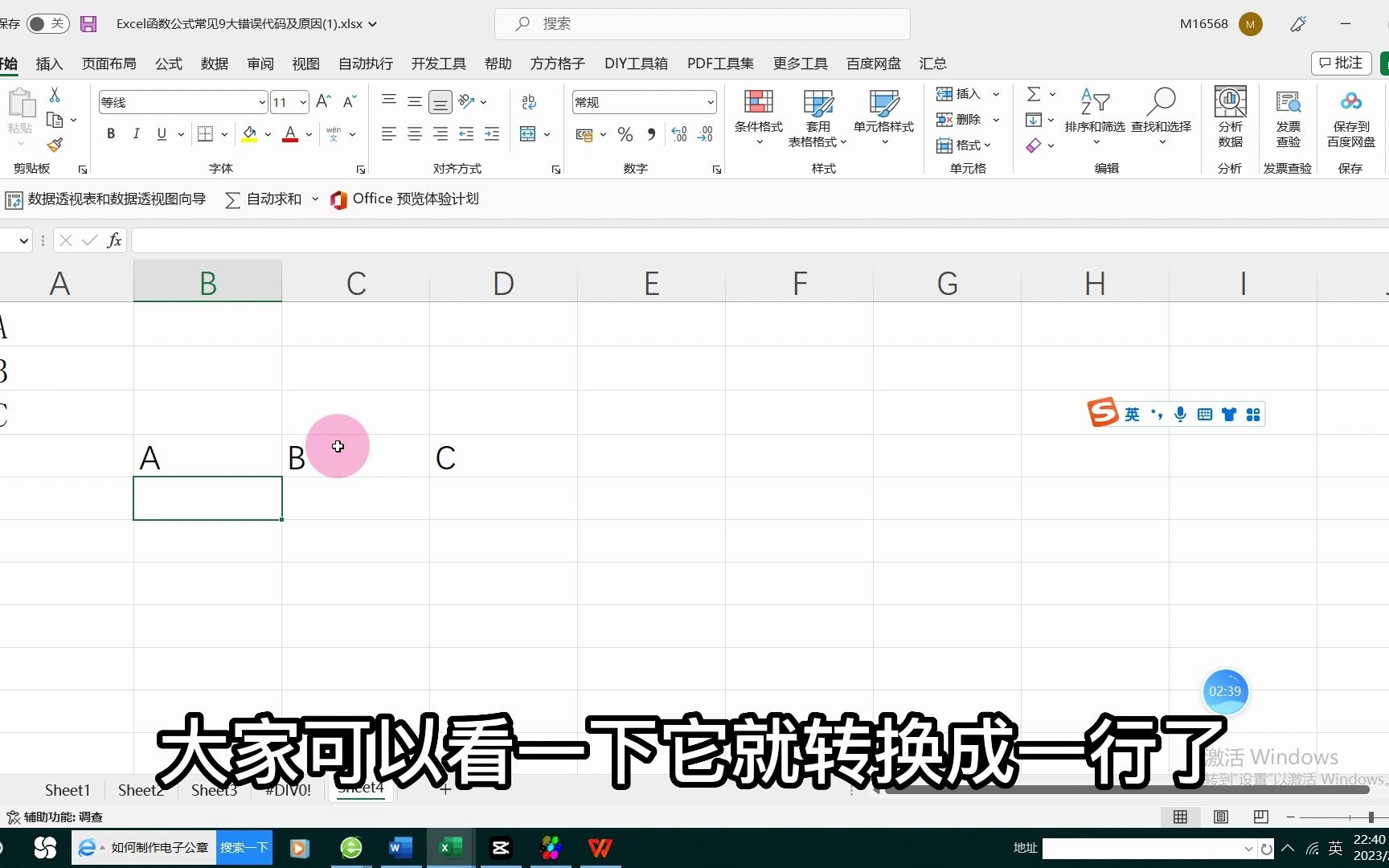Image resolution: width=1389 pixels, height=868 pixels.
Task: Click the Copy icon
Action: [55, 120]
